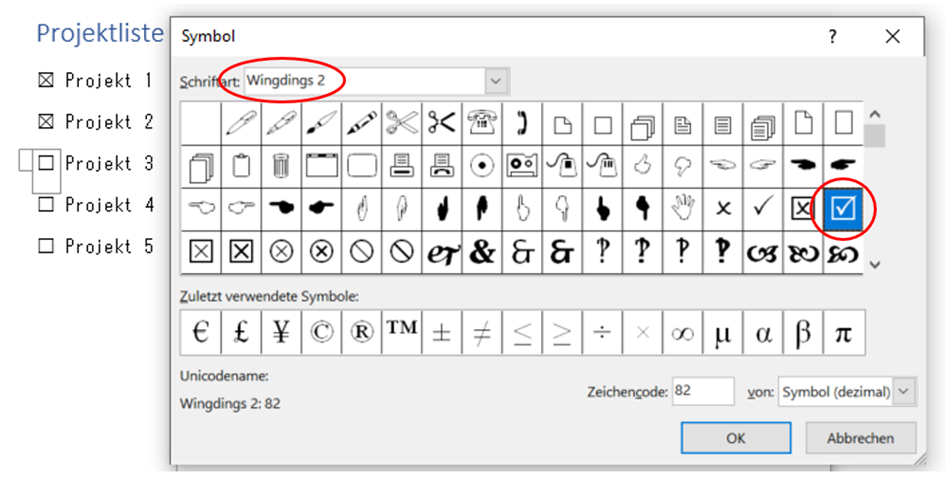Check the Projekt 4 checkbox
The height and width of the screenshot is (479, 945).
[46, 205]
